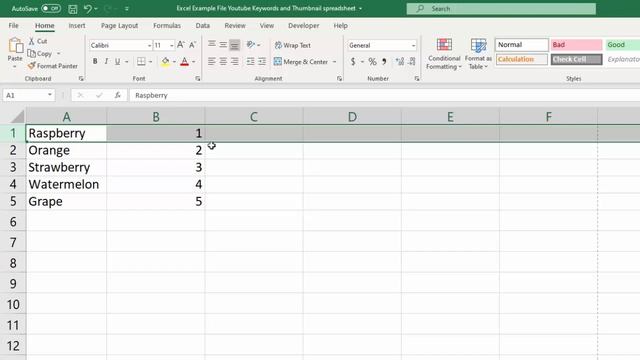Click the Bottom Align icon
The height and width of the screenshot is (360, 640).
pyautogui.click(x=234, y=44)
